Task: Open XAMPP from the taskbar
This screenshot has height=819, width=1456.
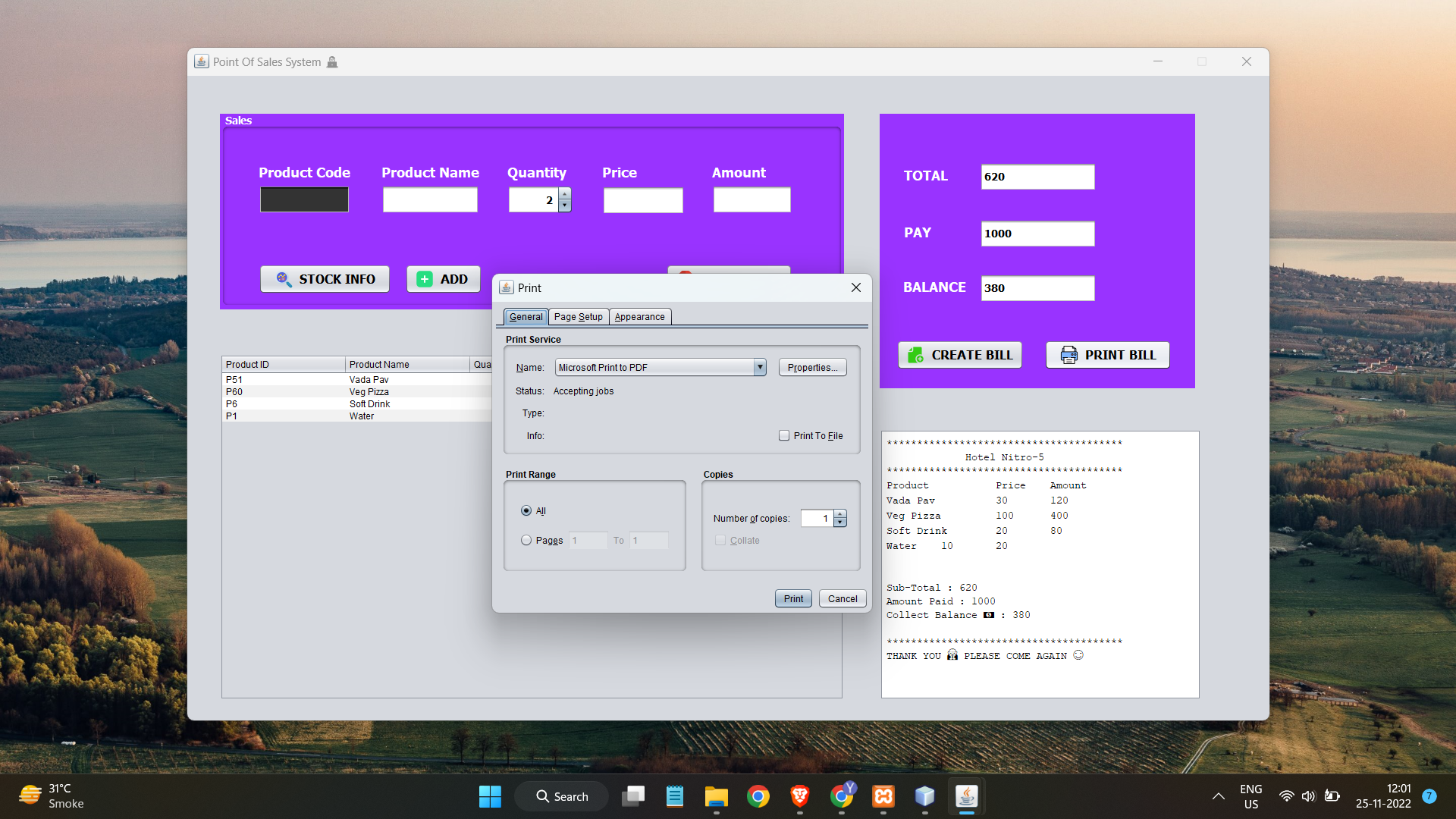Action: (x=883, y=796)
